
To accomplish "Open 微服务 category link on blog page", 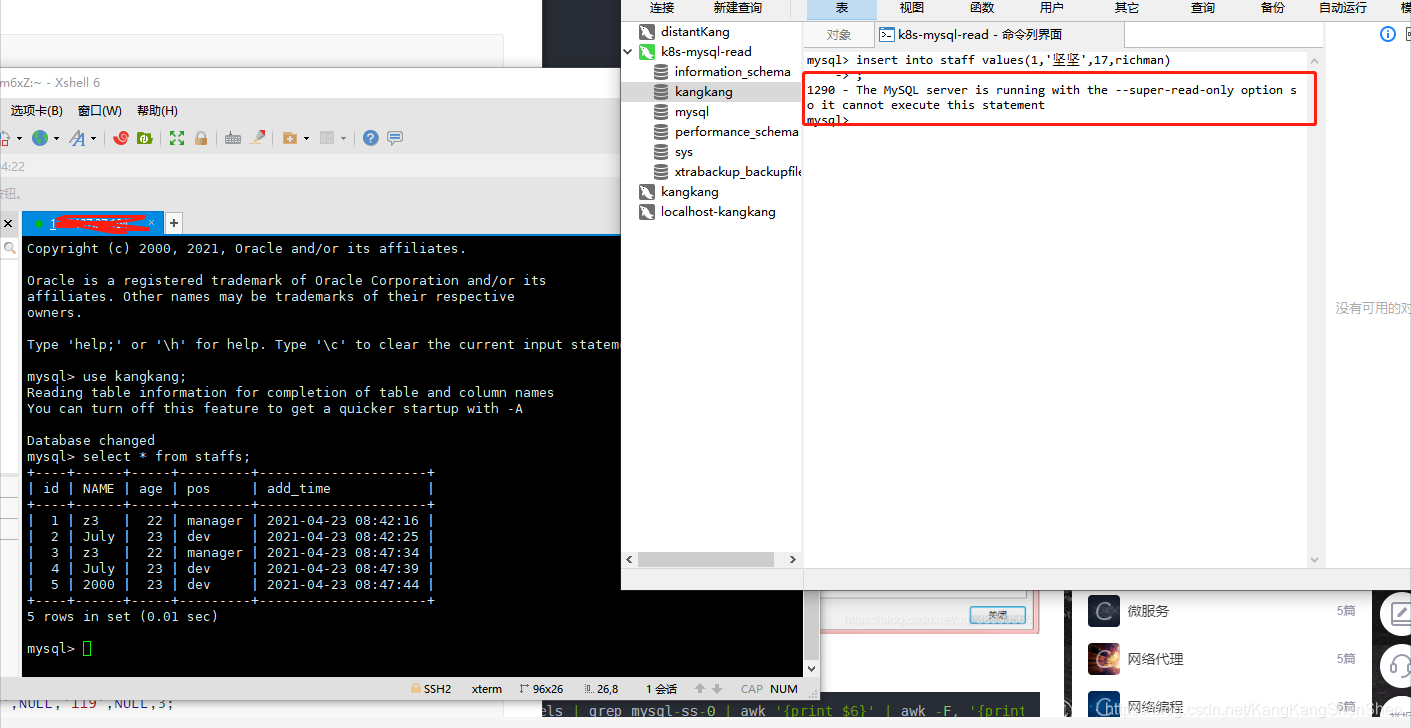I will pos(1148,611).
